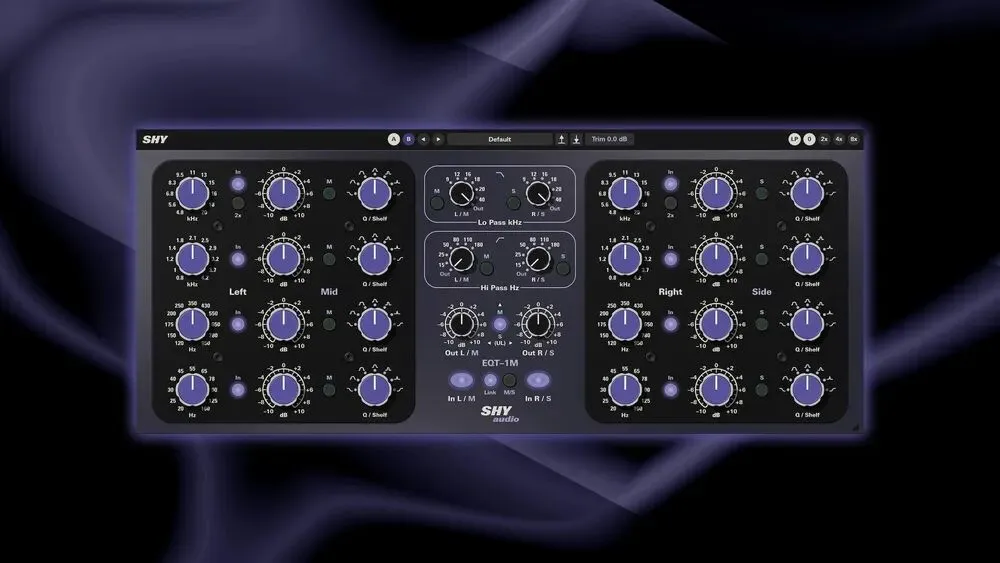This screenshot has height=563, width=1000.
Task: Click Right second band dB gain knob
Action: tap(716, 259)
